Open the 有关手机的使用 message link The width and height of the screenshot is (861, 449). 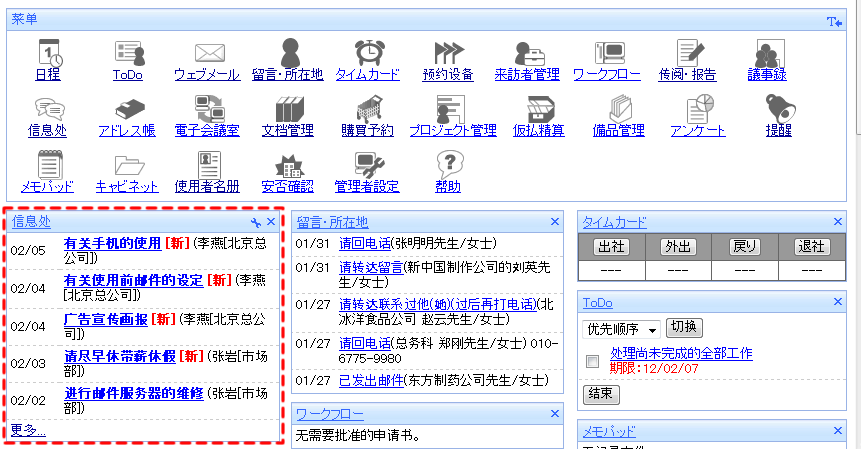(112, 243)
